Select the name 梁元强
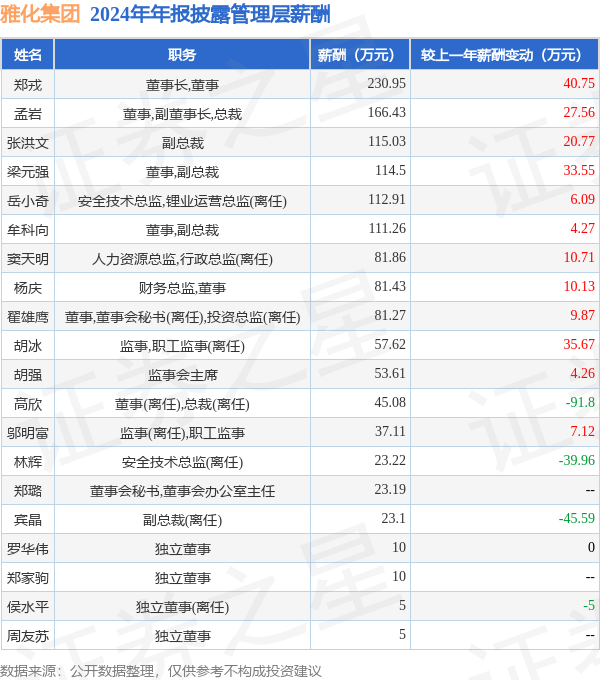 tap(28, 172)
